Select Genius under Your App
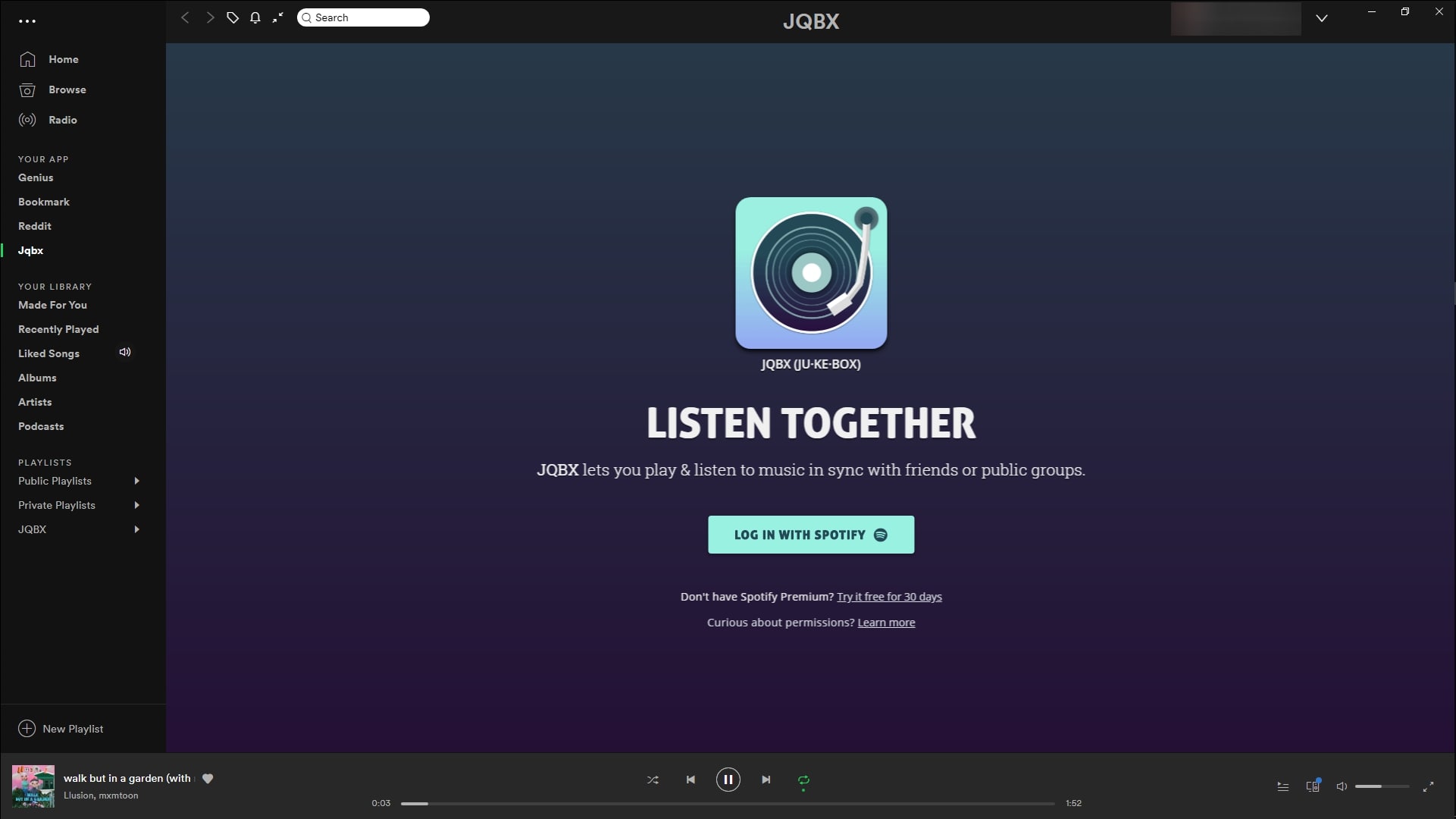This screenshot has height=819, width=1456. click(36, 177)
